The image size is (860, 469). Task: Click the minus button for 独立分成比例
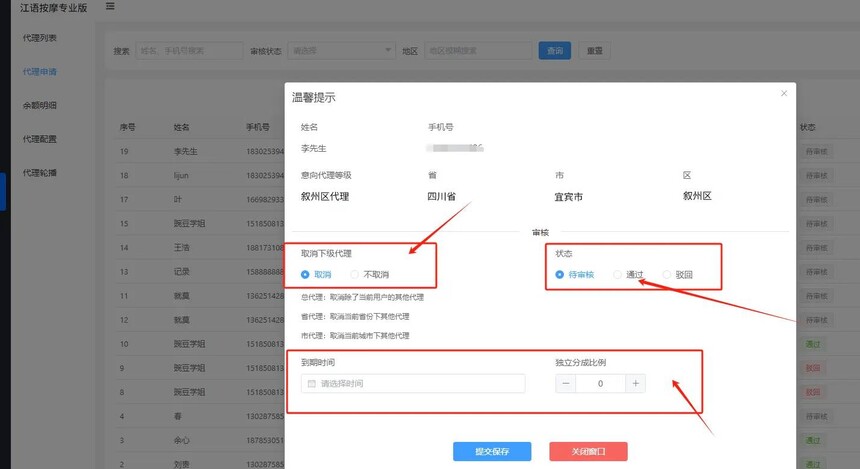click(x=566, y=383)
